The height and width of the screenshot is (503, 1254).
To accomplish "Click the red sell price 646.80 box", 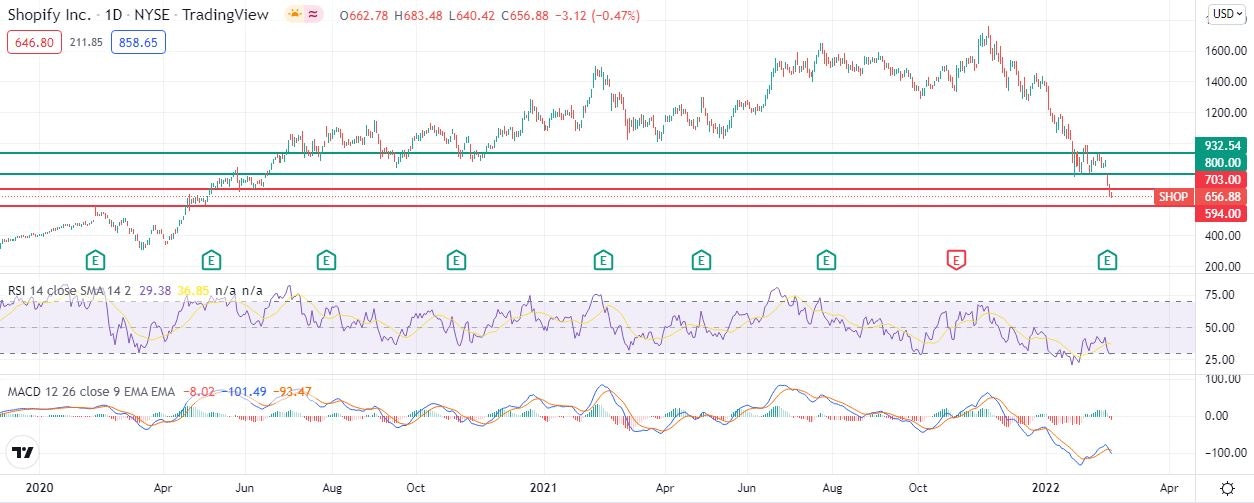I will [x=33, y=42].
